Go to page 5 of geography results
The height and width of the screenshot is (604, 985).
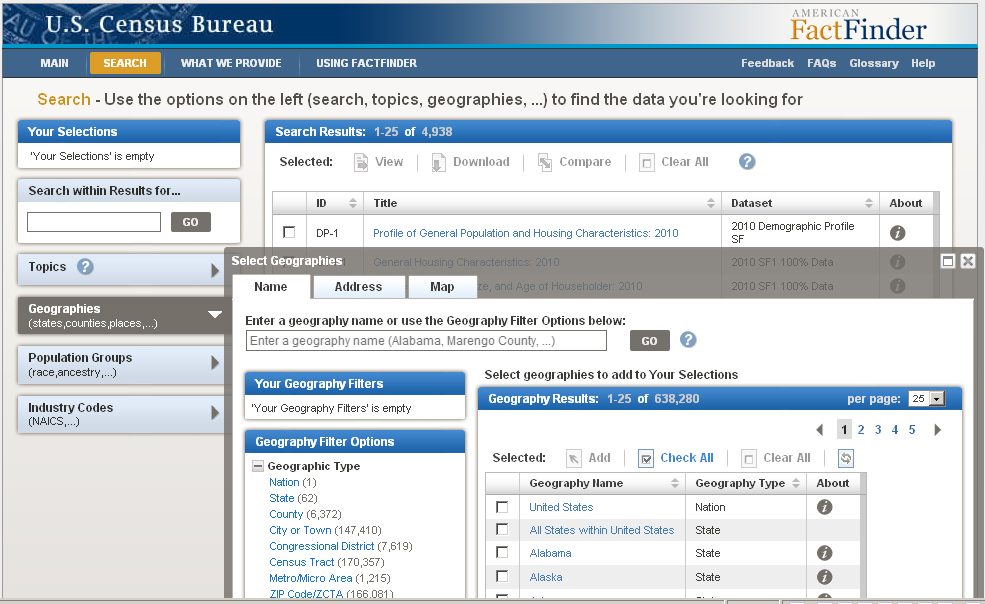912,430
